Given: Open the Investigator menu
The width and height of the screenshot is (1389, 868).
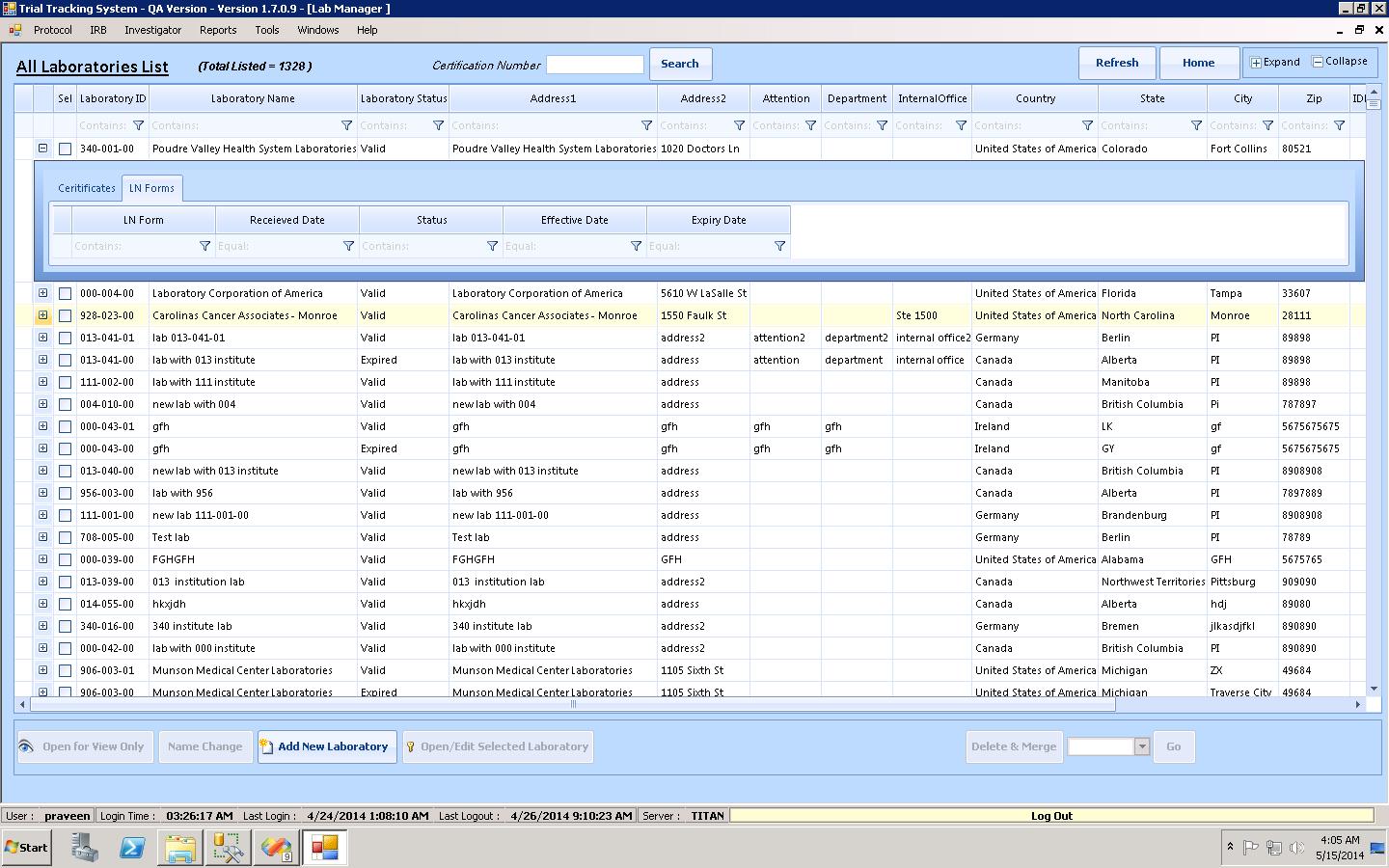Looking at the screenshot, I should pyautogui.click(x=152, y=30).
